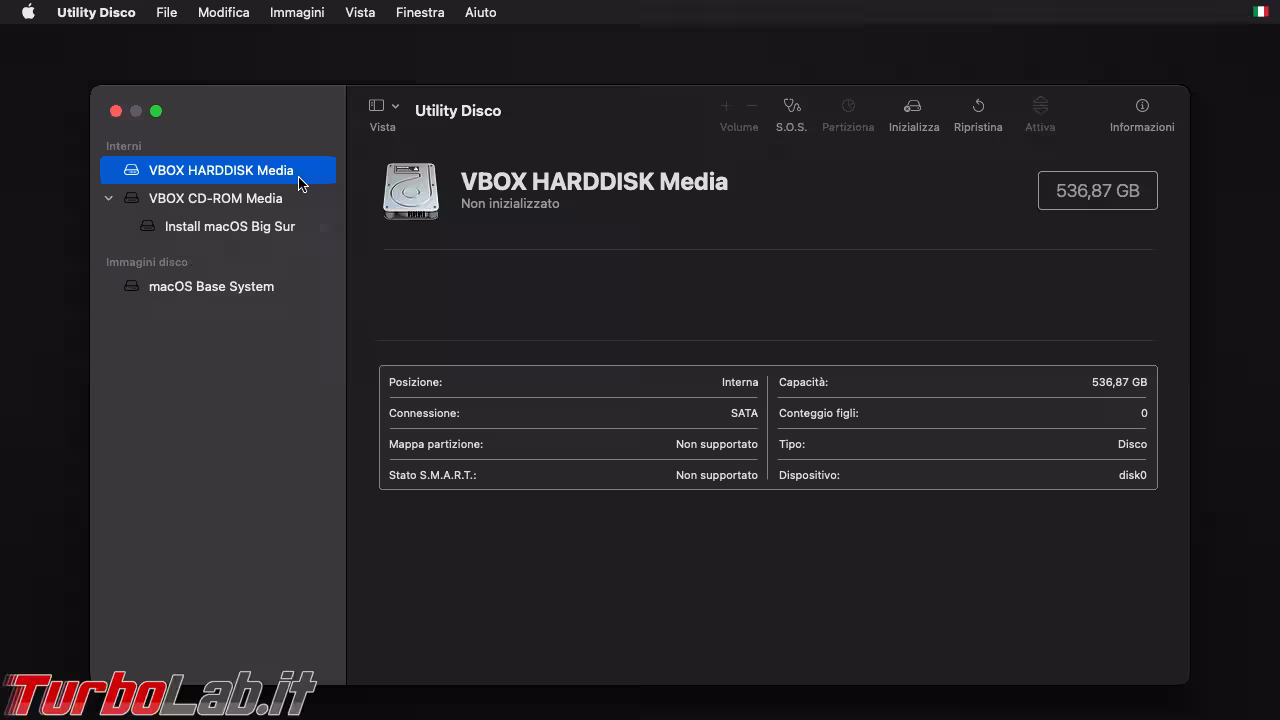Collapse the VBOX CD-ROM Media tree
Screen dimensions: 1280x720
pyautogui.click(x=109, y=198)
